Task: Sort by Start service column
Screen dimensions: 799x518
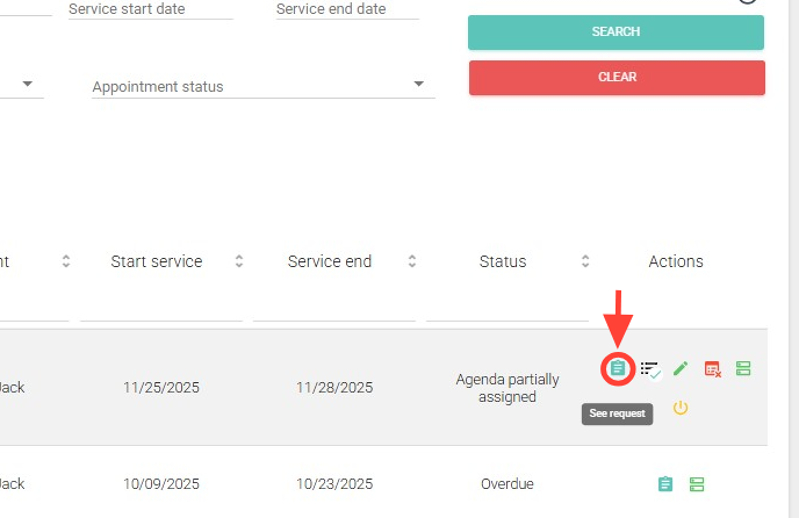Action: [239, 261]
